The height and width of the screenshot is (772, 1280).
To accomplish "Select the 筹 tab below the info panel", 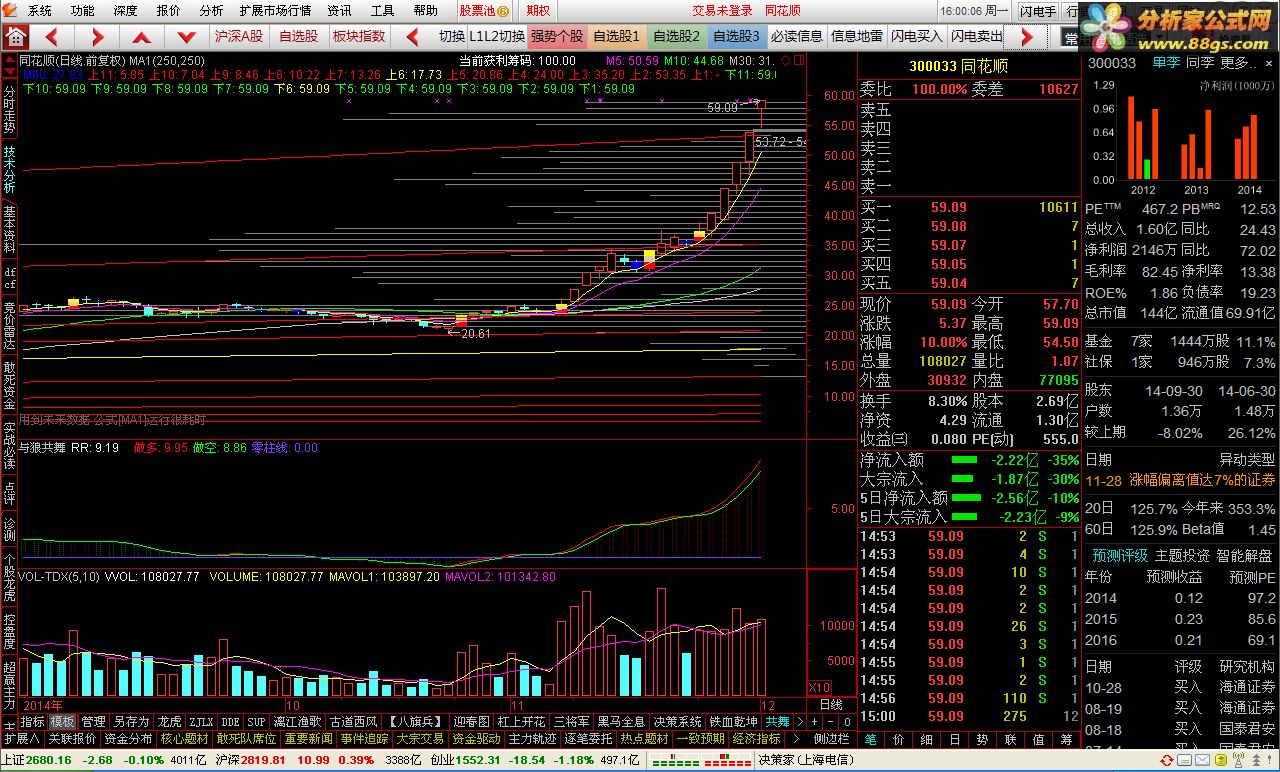I will pyautogui.click(x=1066, y=739).
